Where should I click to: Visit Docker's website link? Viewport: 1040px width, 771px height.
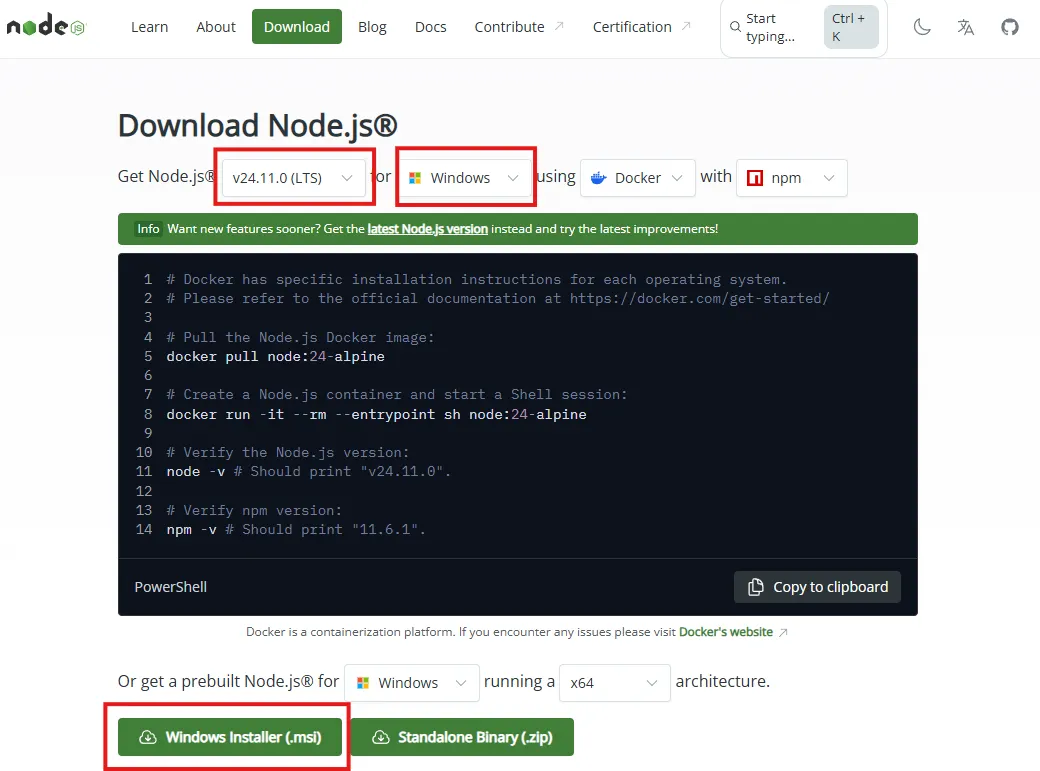726,632
